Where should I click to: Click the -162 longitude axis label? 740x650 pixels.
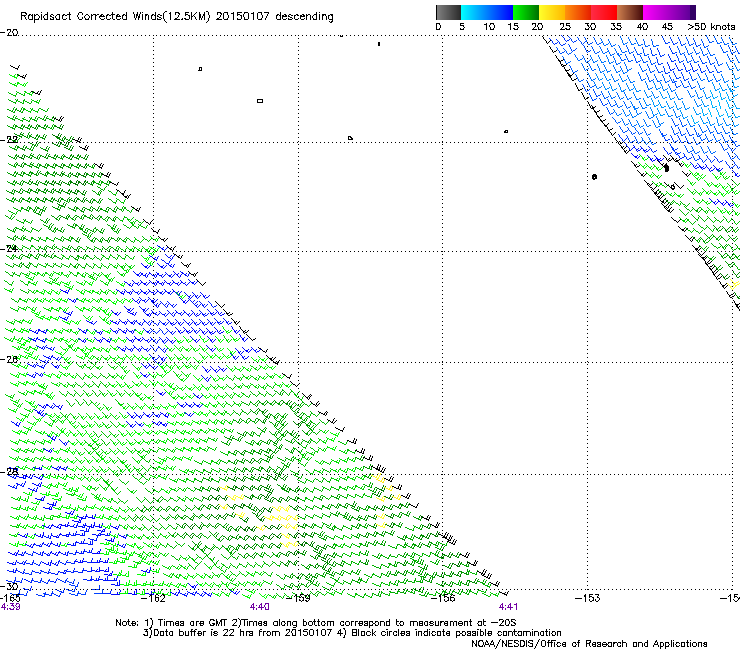[153, 599]
